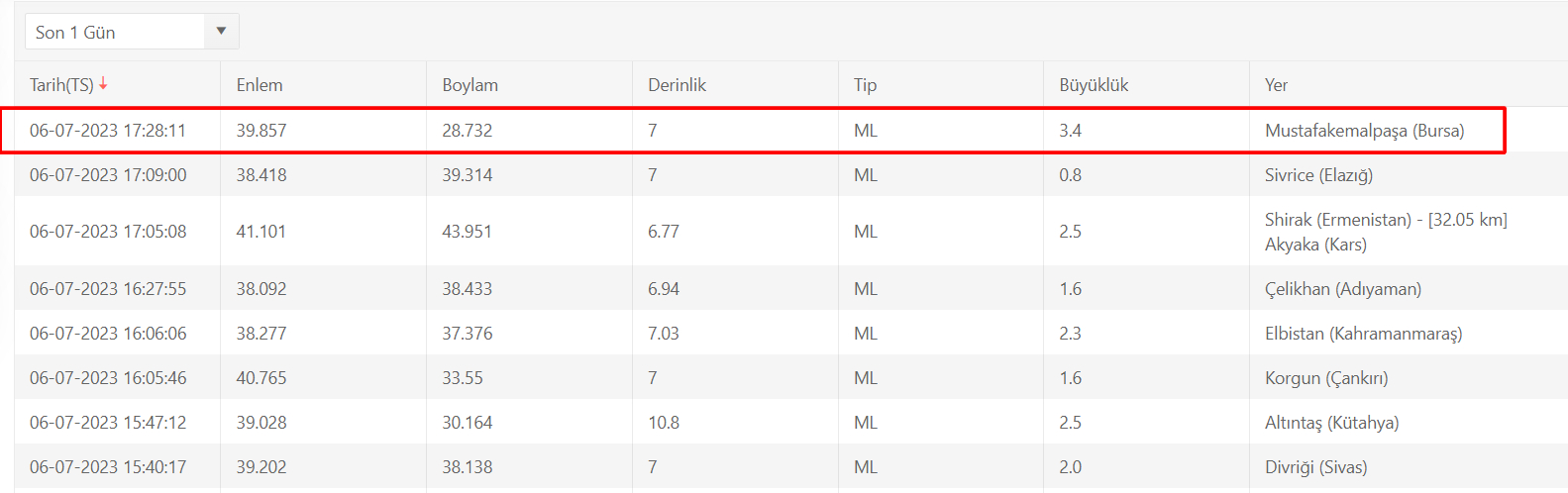Viewport: 1568px width, 493px height.
Task: Sort table by Boylam column header
Action: coord(470,85)
